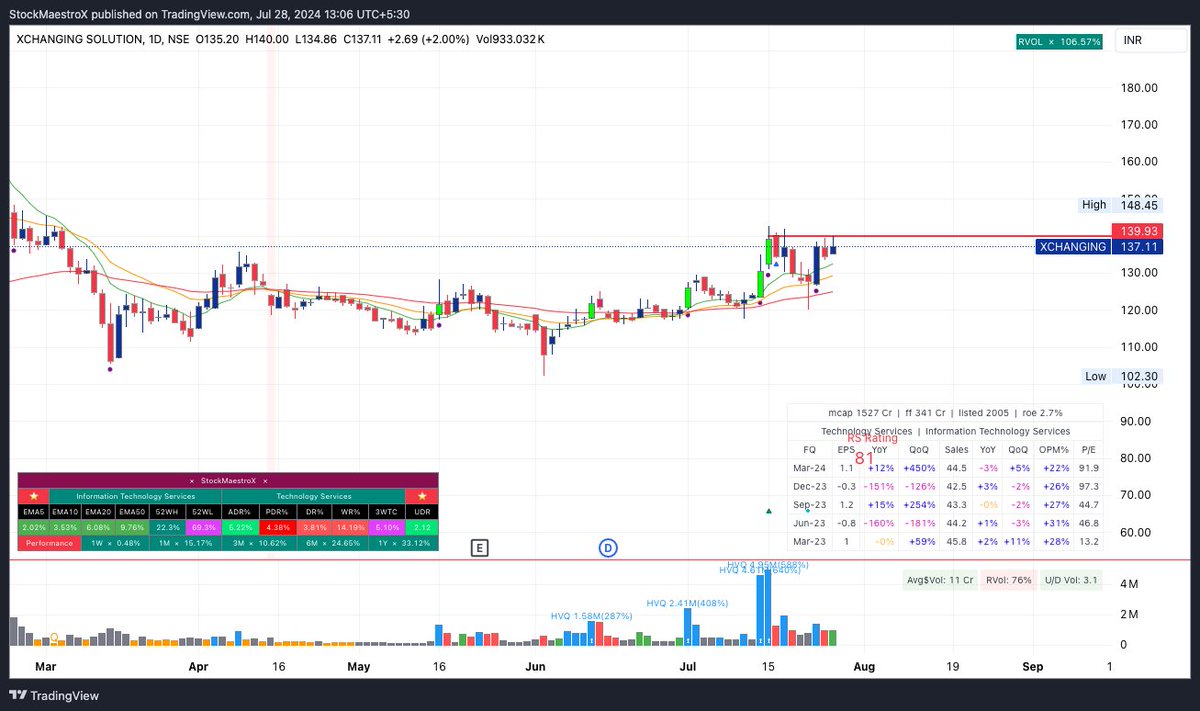Click the RVOL 106.57% green badge

point(1058,42)
